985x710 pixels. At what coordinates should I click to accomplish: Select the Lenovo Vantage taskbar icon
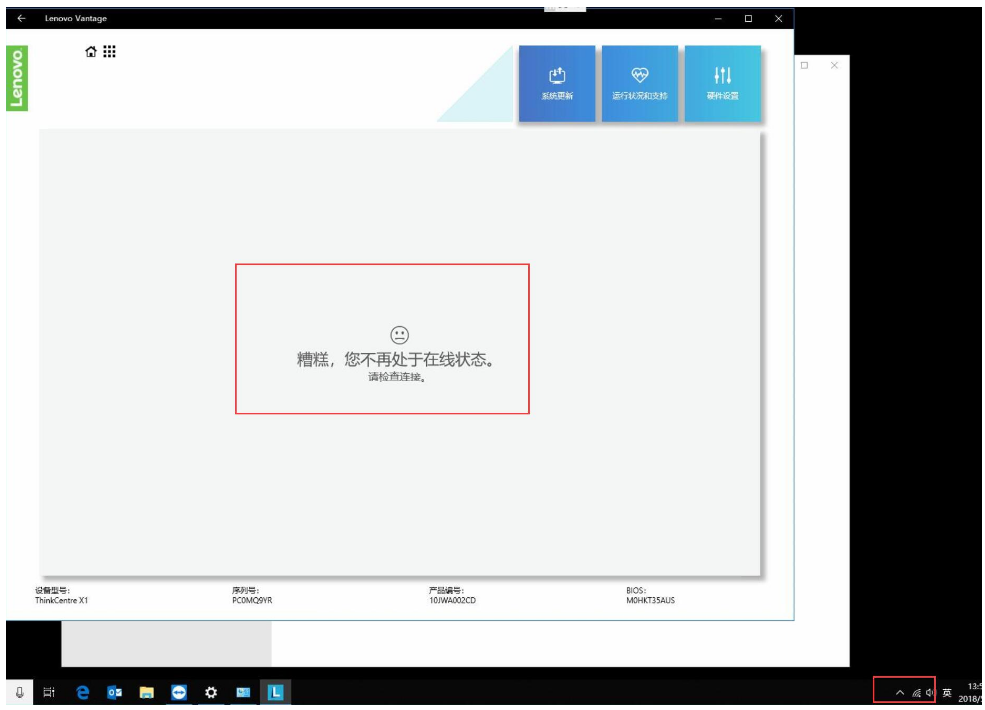[276, 692]
